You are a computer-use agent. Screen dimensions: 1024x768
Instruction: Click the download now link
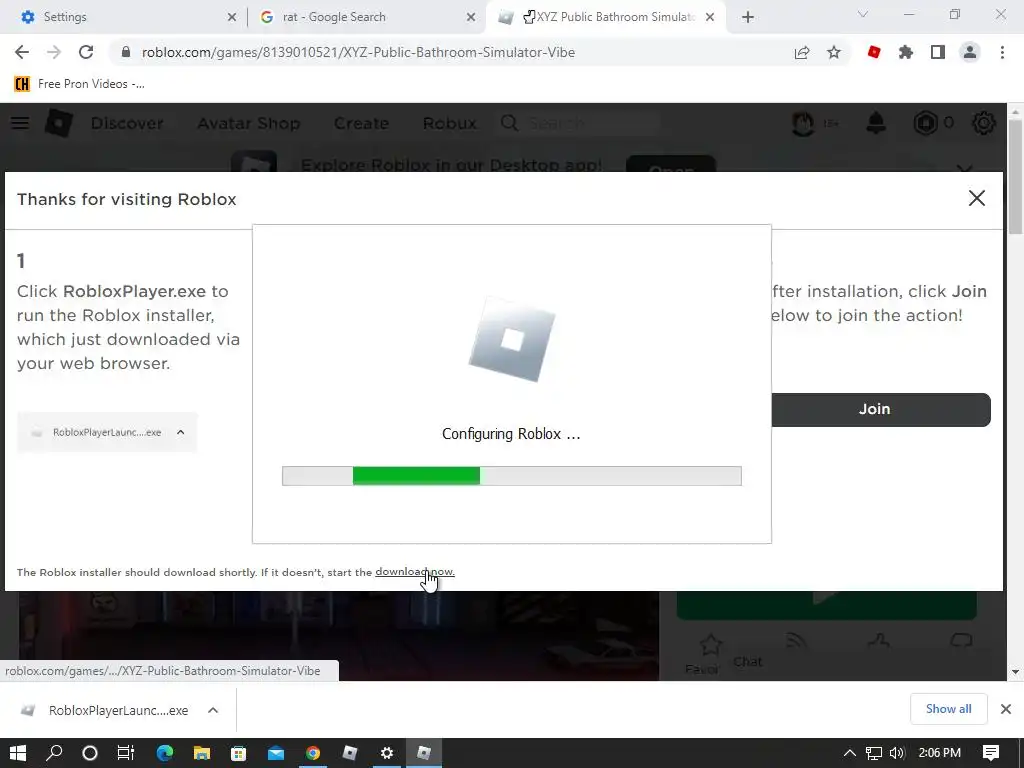click(415, 572)
